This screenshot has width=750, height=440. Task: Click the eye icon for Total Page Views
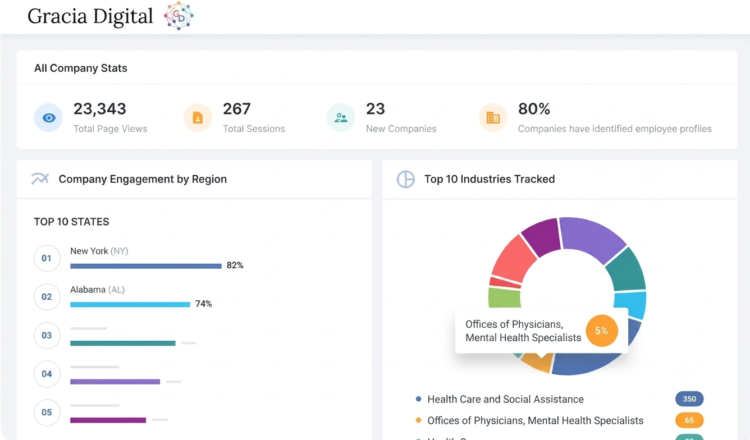48,118
